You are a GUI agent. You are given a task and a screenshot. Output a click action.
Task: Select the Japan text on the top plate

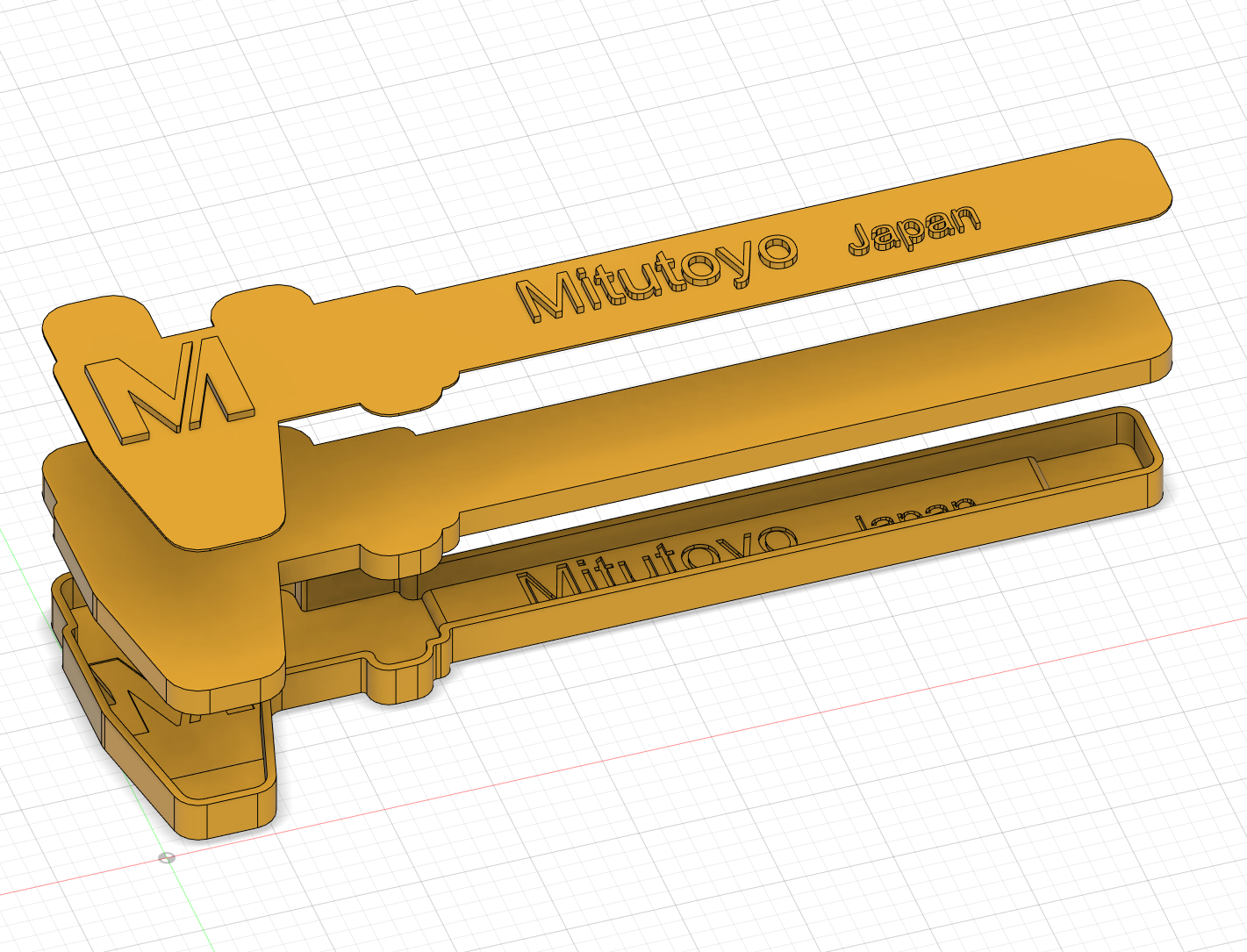(x=914, y=229)
